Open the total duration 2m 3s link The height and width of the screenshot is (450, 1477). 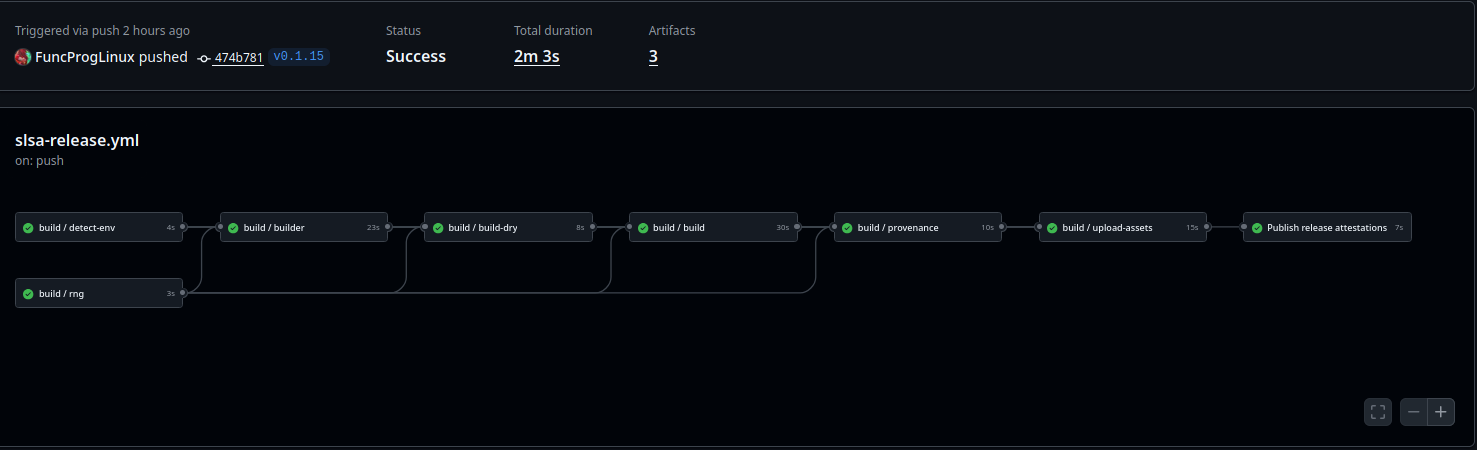(536, 57)
